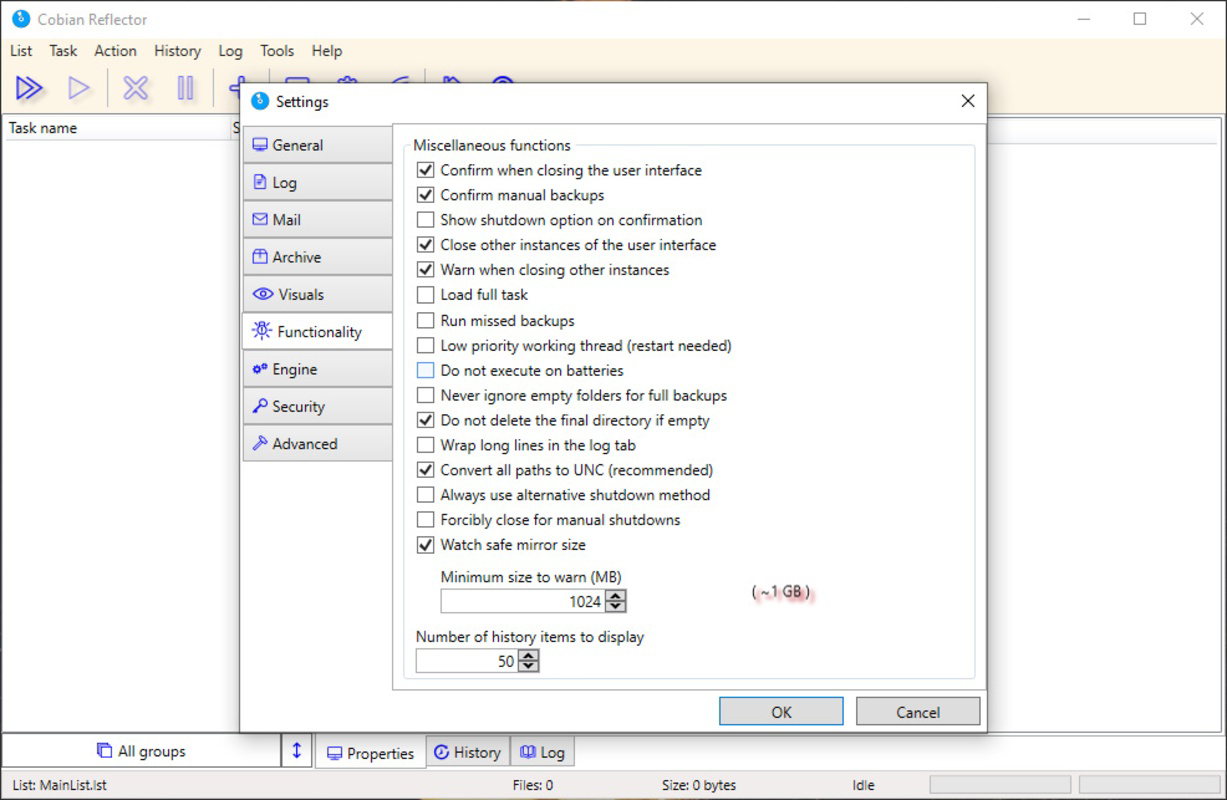Open the Advanced settings tab
This screenshot has height=800, width=1227.
pyautogui.click(x=317, y=444)
